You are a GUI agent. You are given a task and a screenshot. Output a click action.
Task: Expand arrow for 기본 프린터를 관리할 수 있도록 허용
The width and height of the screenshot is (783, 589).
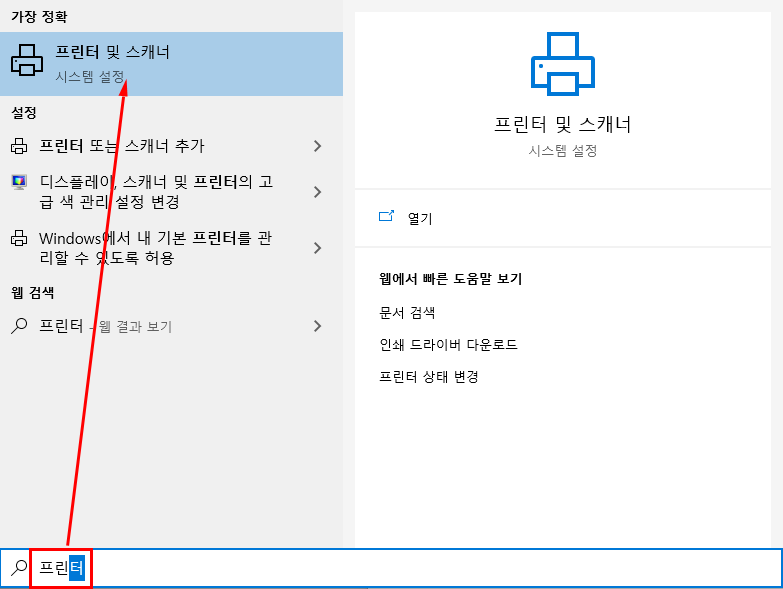pyautogui.click(x=318, y=248)
